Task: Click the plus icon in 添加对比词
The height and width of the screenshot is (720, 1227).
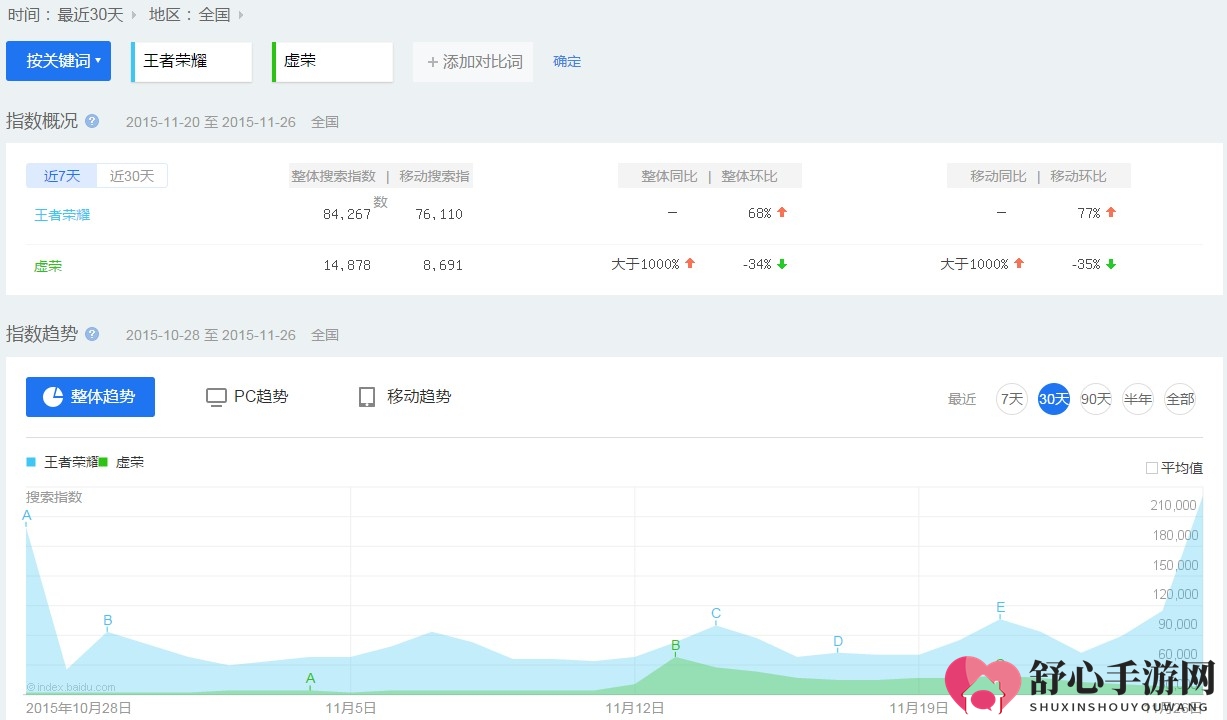Action: coord(433,62)
